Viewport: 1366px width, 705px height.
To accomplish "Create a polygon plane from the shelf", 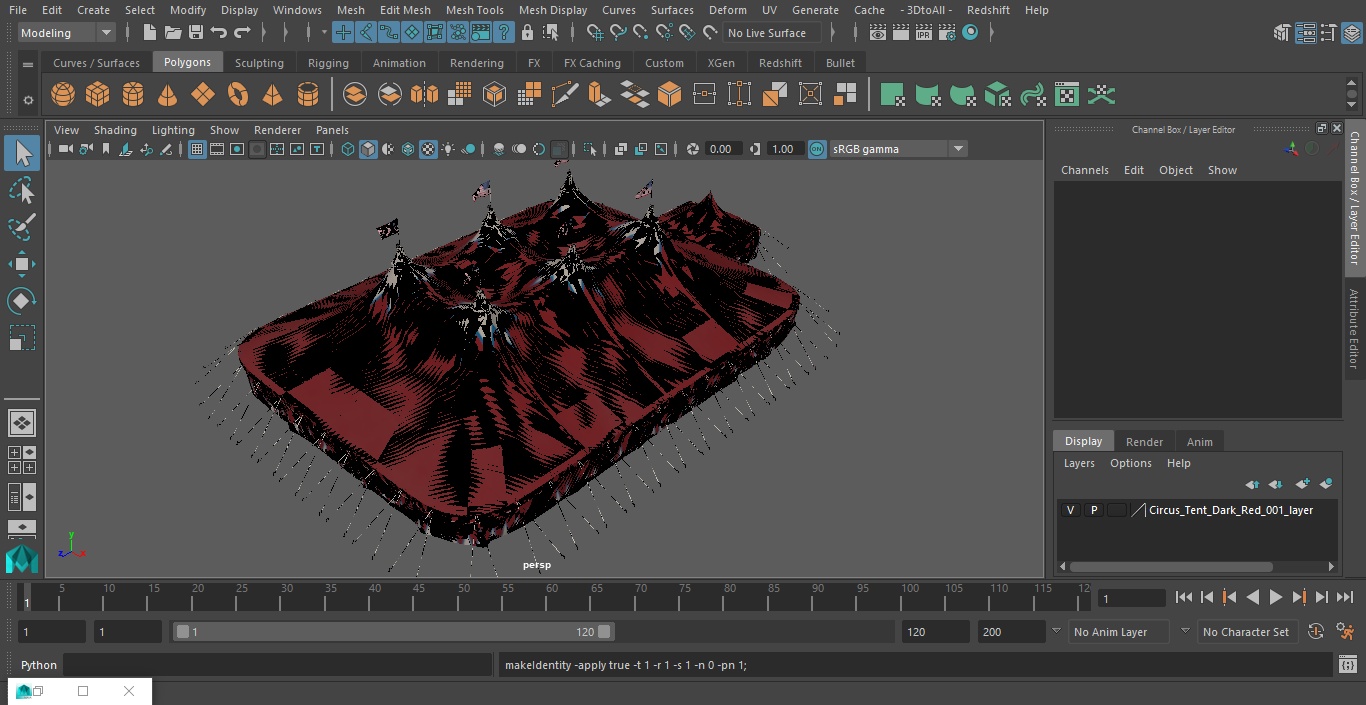I will point(203,95).
